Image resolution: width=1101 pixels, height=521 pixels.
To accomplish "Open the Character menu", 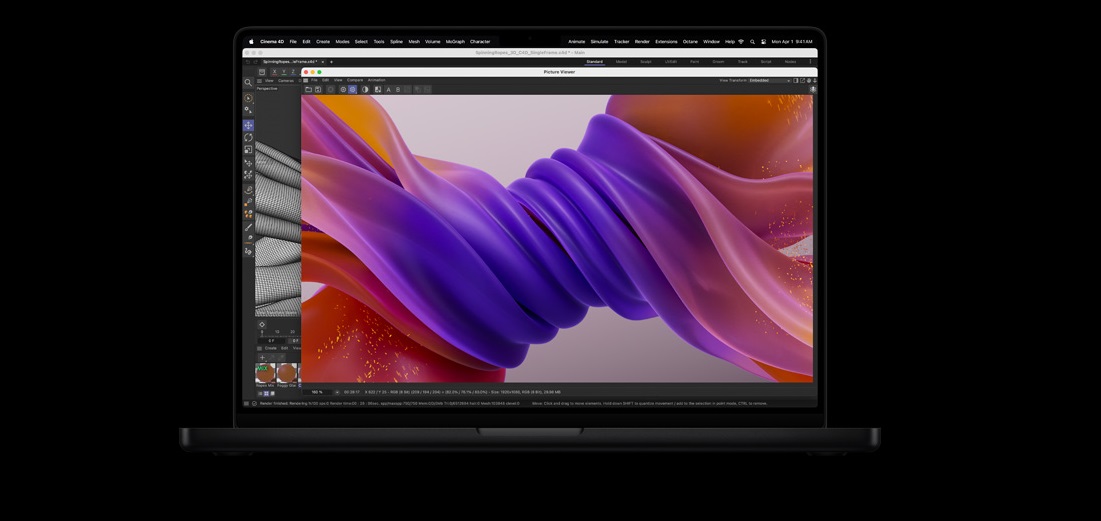I will point(480,41).
